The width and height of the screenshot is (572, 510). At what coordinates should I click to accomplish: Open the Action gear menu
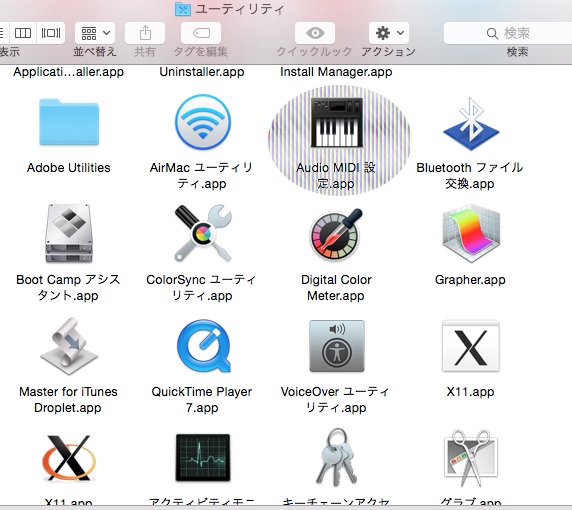point(389,33)
